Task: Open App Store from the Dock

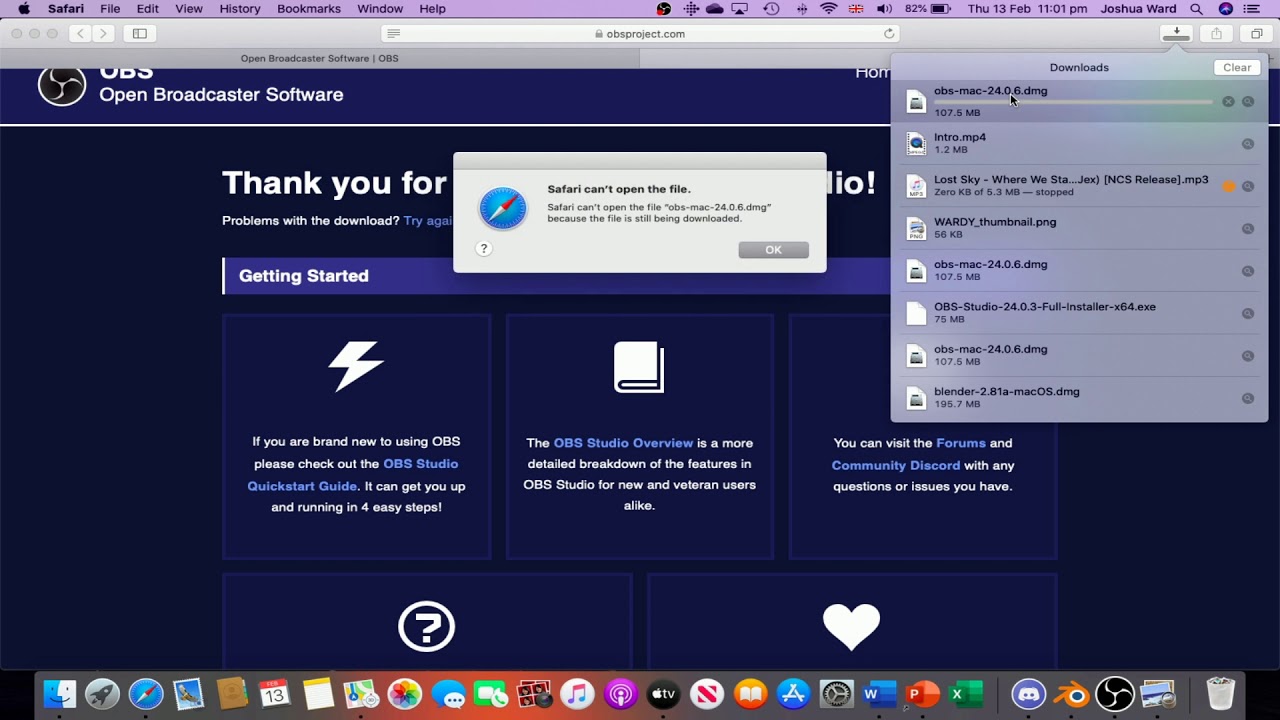Action: click(x=793, y=693)
